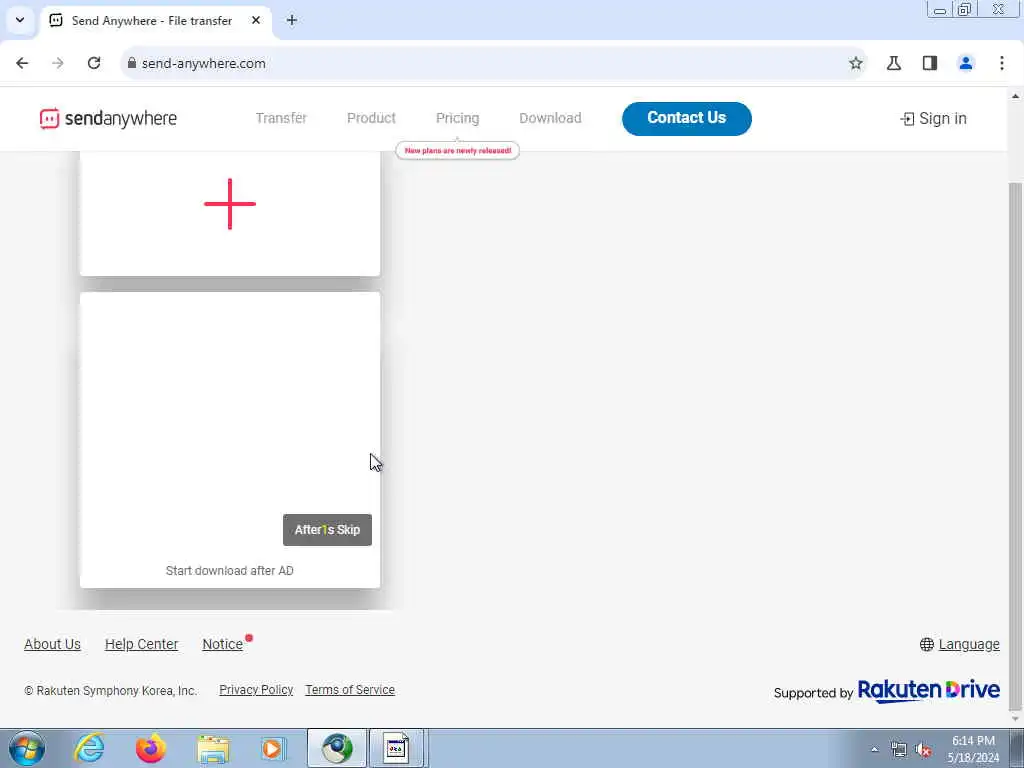Open the About Us link
This screenshot has height=768, width=1024.
click(x=52, y=644)
